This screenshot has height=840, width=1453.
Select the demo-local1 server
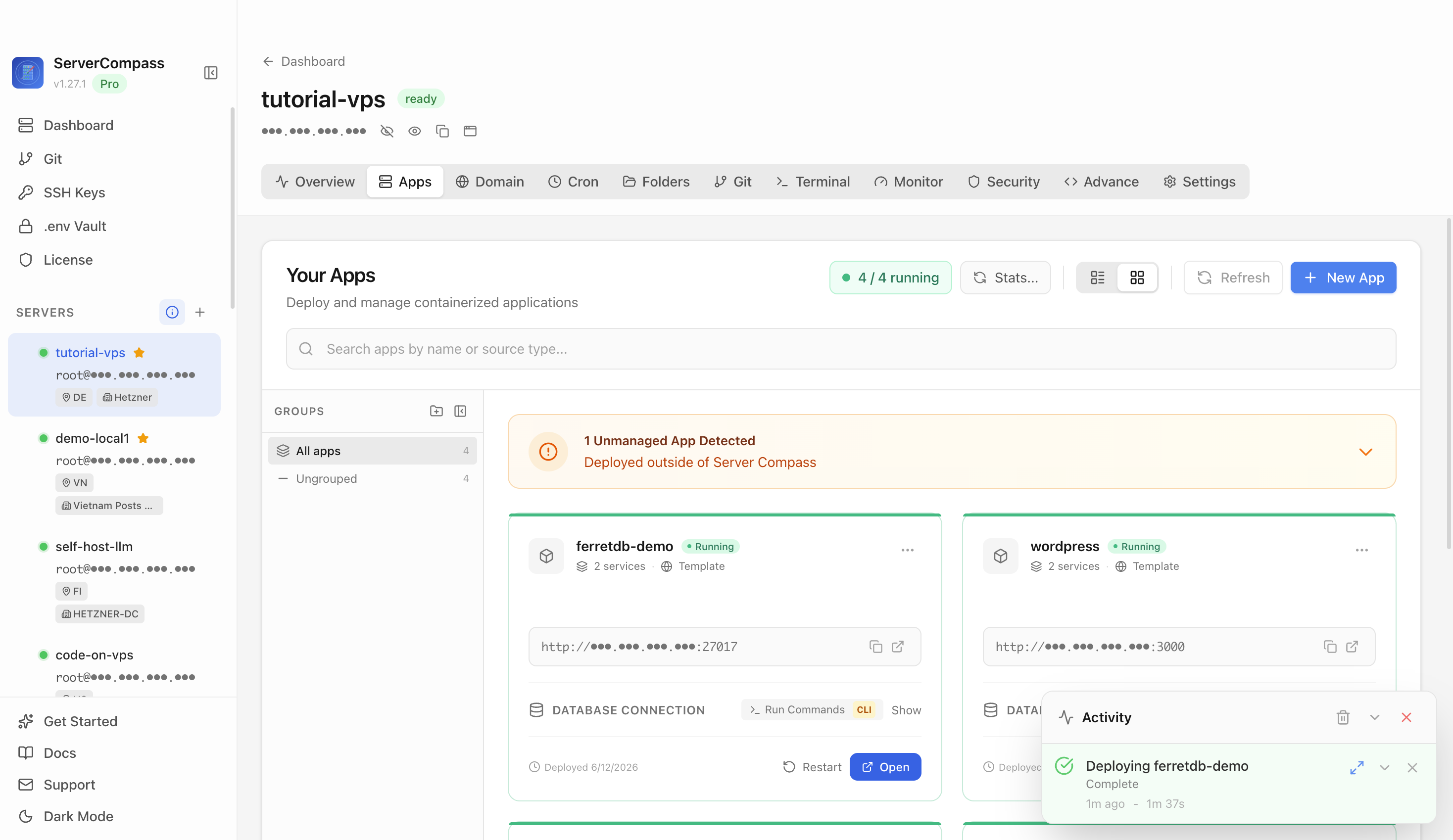(114, 471)
